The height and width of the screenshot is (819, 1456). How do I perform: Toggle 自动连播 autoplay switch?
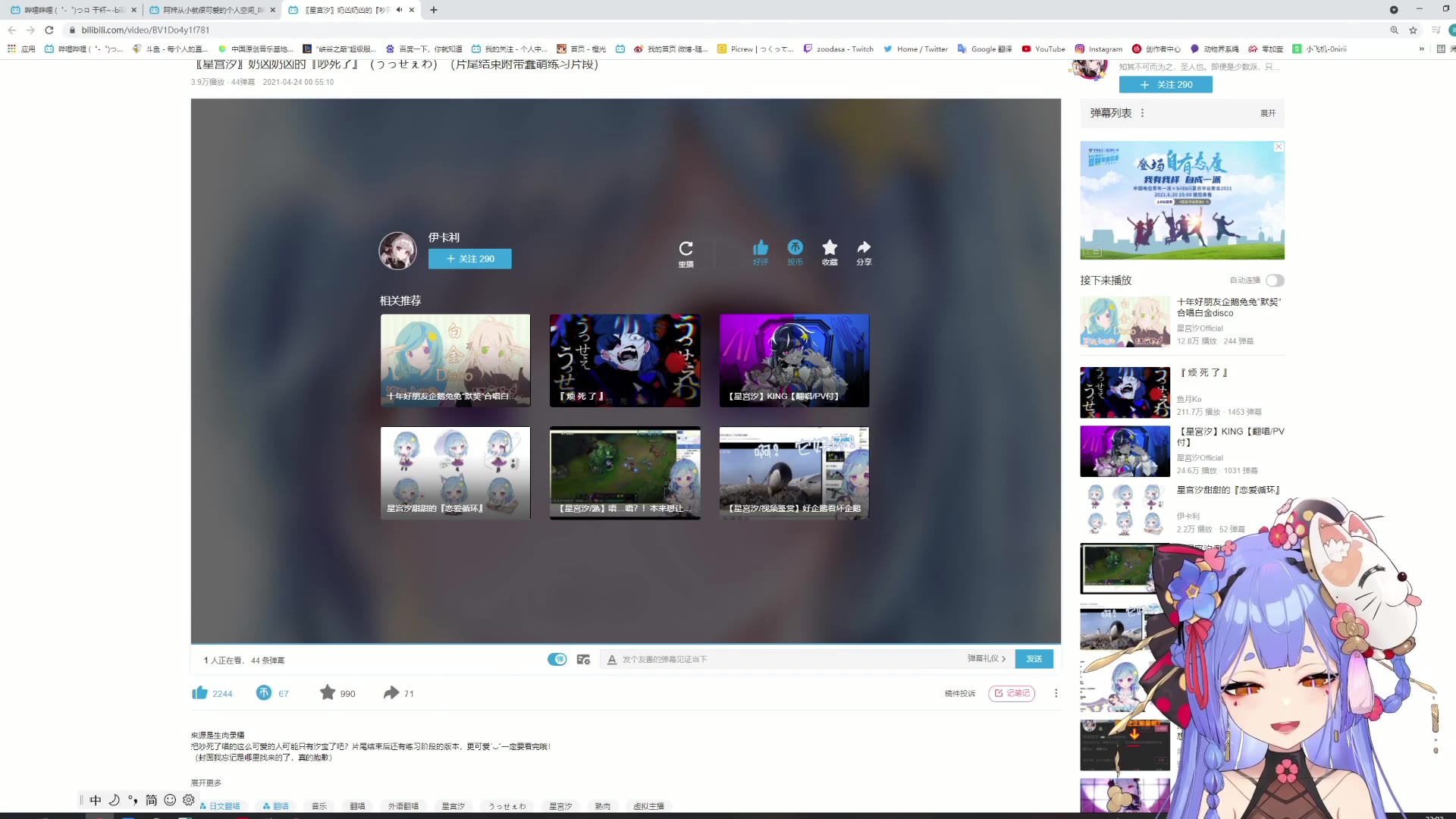pos(1275,281)
